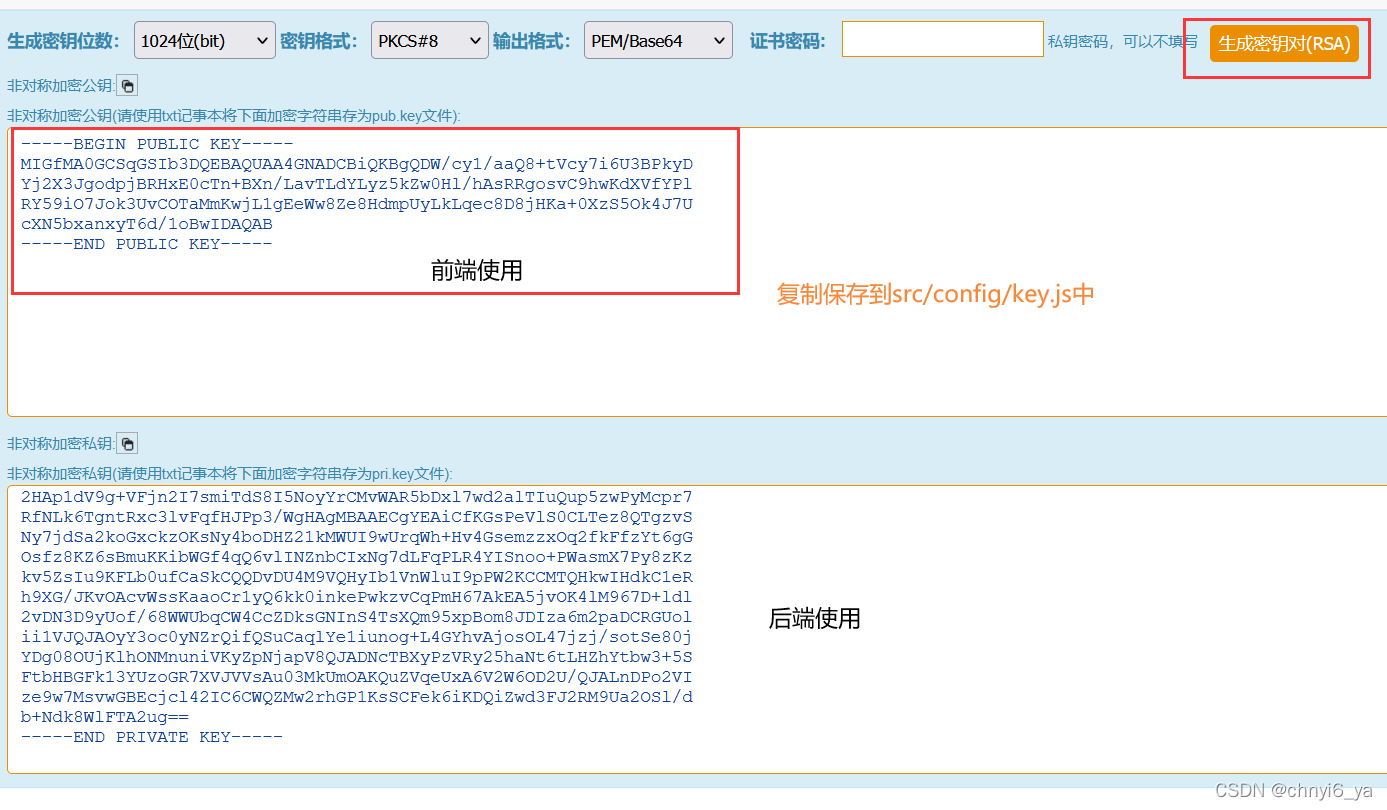Screen dimensions: 1387x810
Task: Focus the 证书密码 password input field
Action: [943, 40]
